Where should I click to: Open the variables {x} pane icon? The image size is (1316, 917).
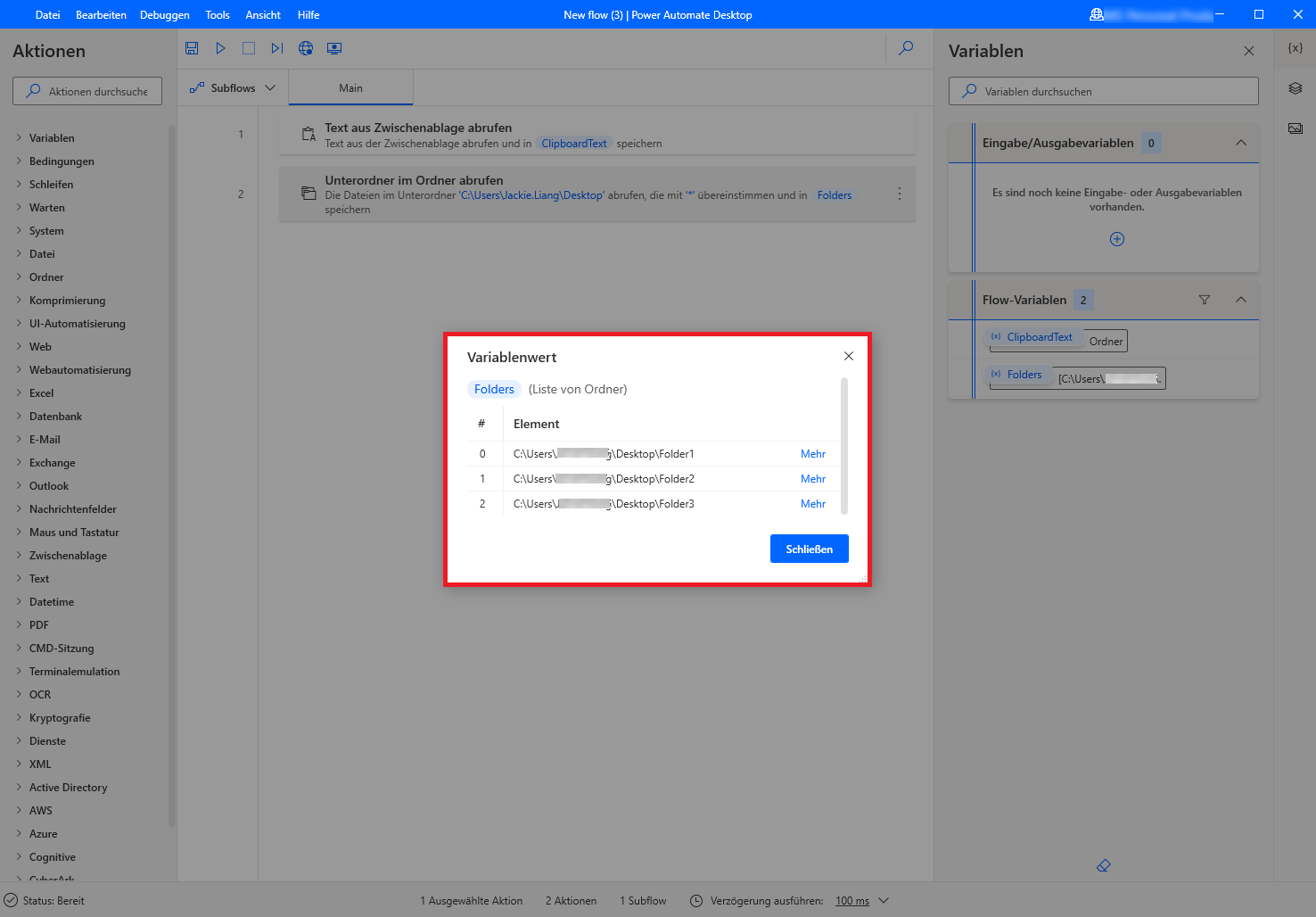point(1295,48)
